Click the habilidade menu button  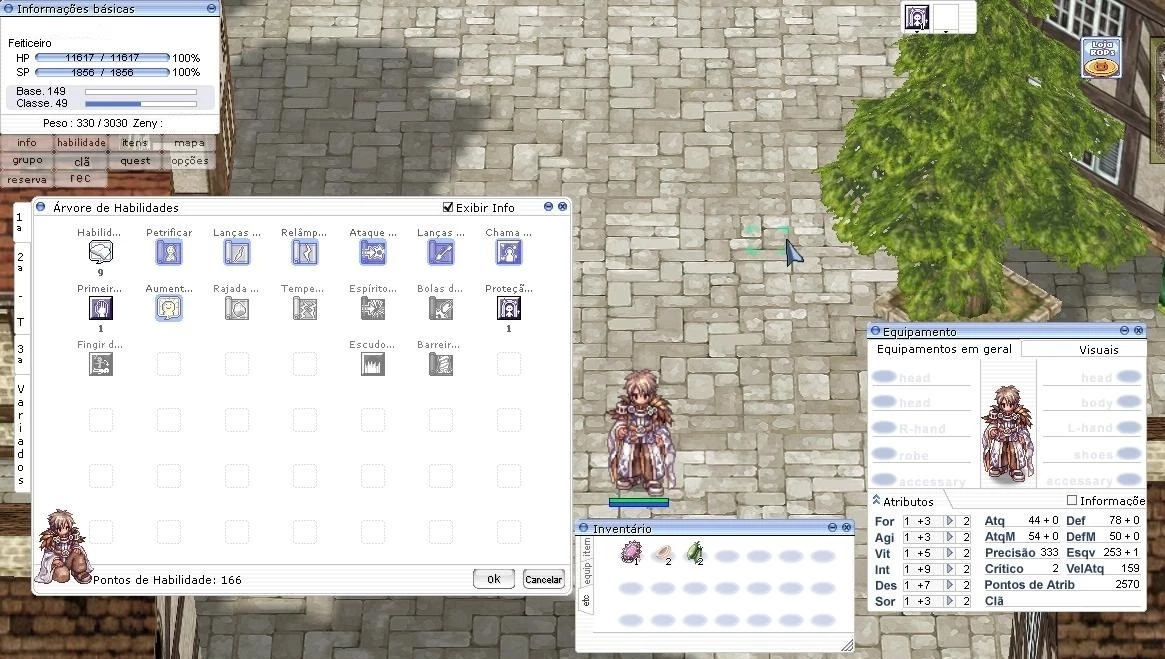(x=81, y=143)
